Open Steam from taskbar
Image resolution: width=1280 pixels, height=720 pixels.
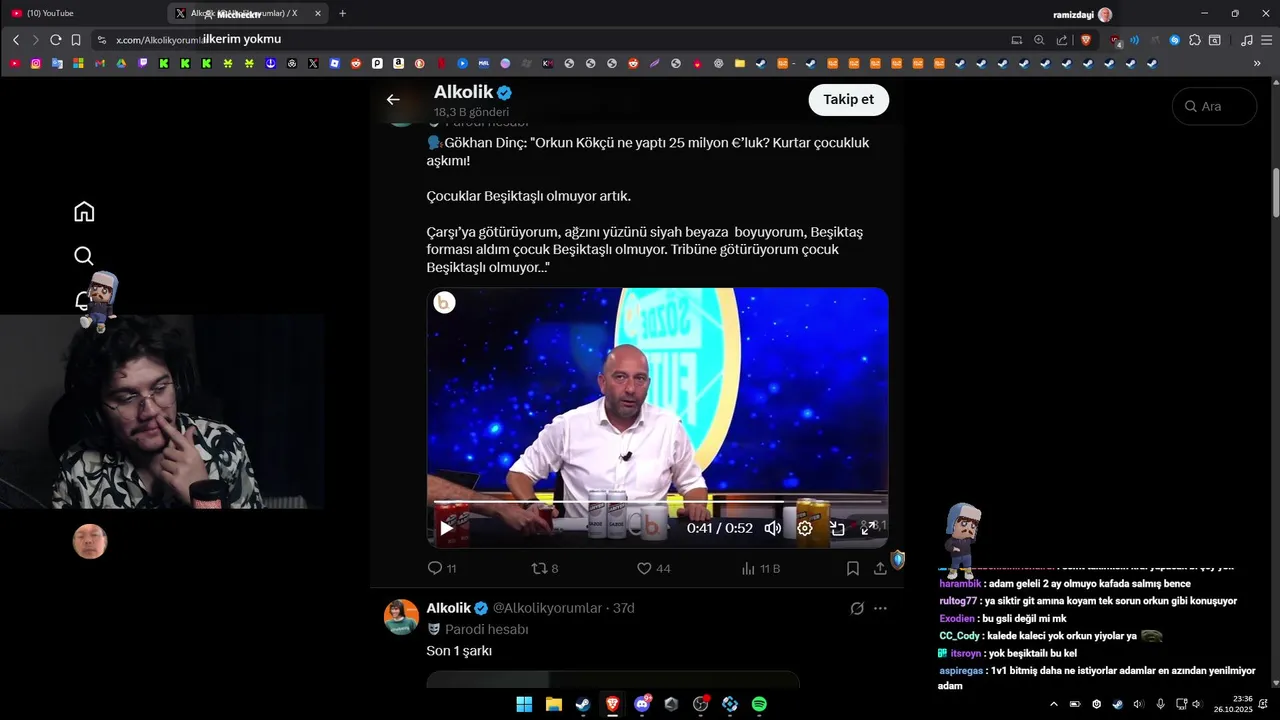[x=582, y=704]
